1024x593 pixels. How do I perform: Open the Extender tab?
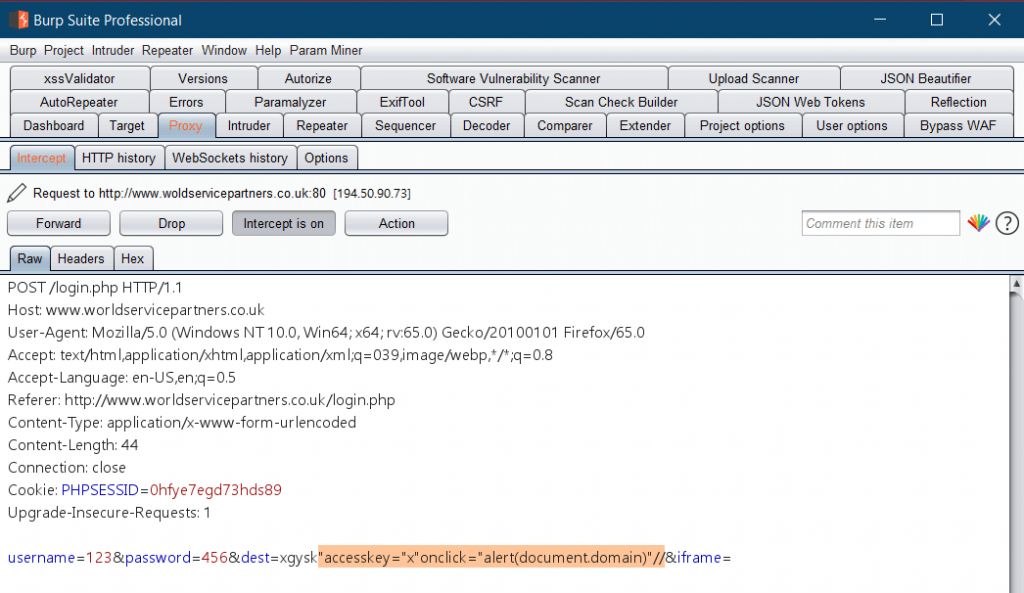pyautogui.click(x=645, y=125)
